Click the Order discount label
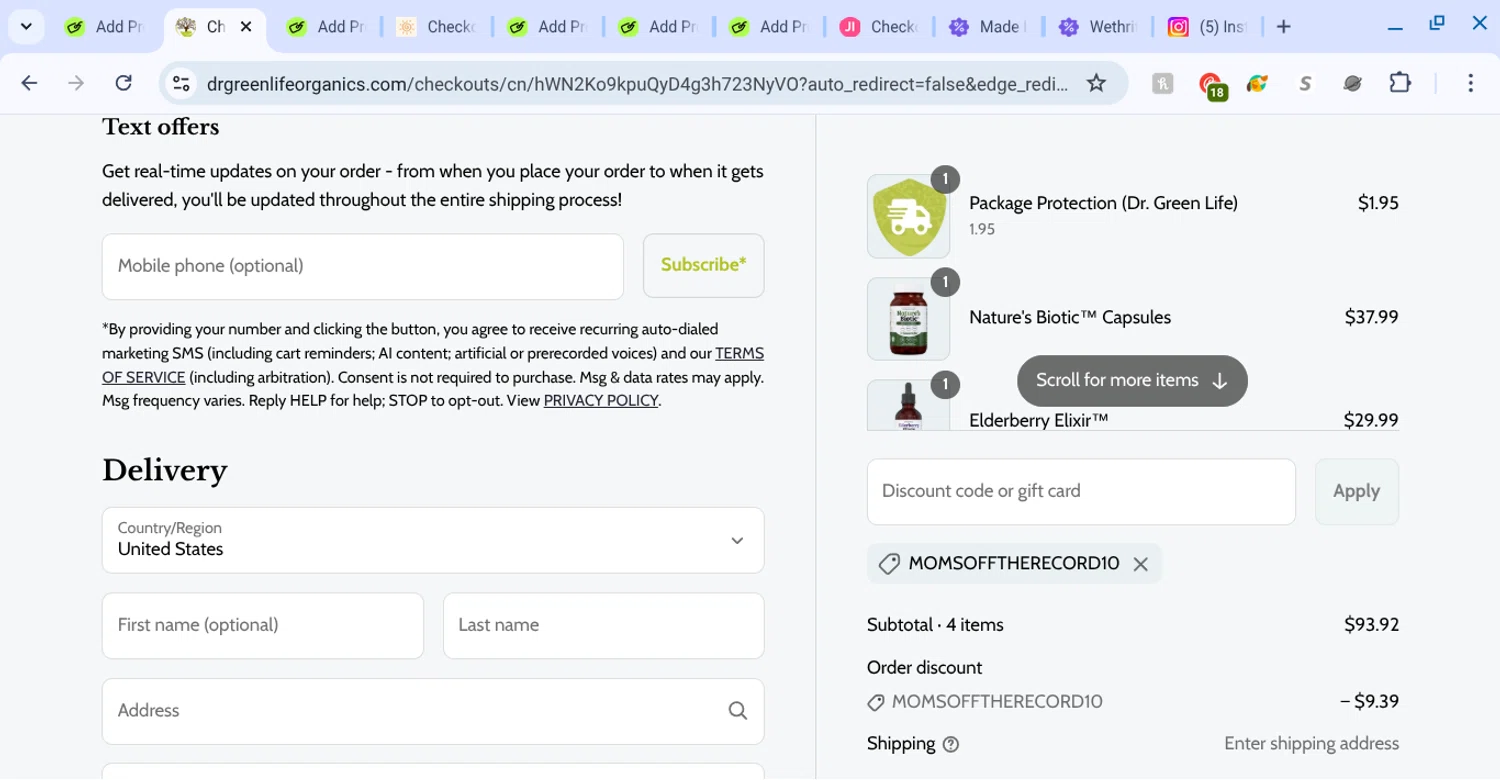This screenshot has width=1500, height=780. click(925, 668)
